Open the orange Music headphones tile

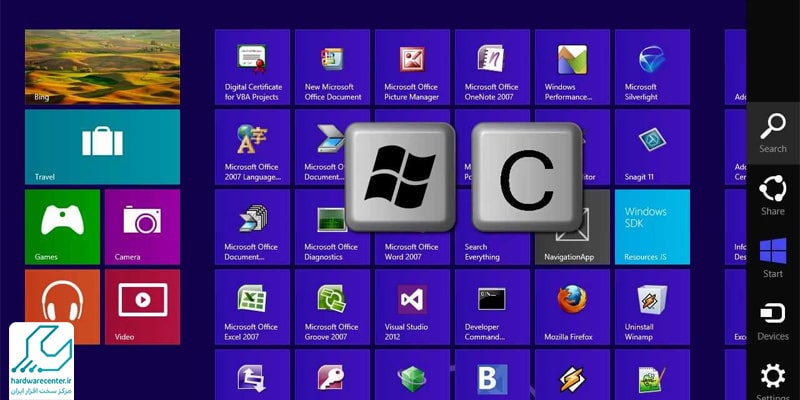point(62,307)
